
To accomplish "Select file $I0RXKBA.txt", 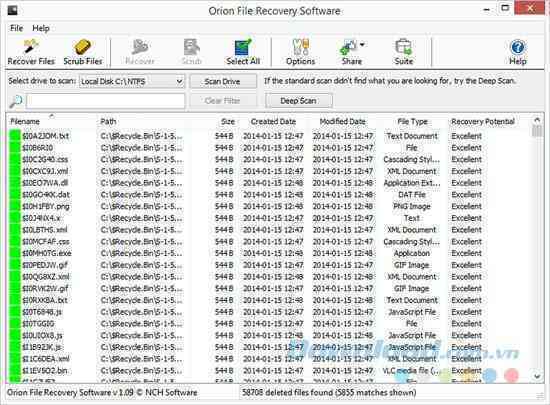I will (45, 300).
